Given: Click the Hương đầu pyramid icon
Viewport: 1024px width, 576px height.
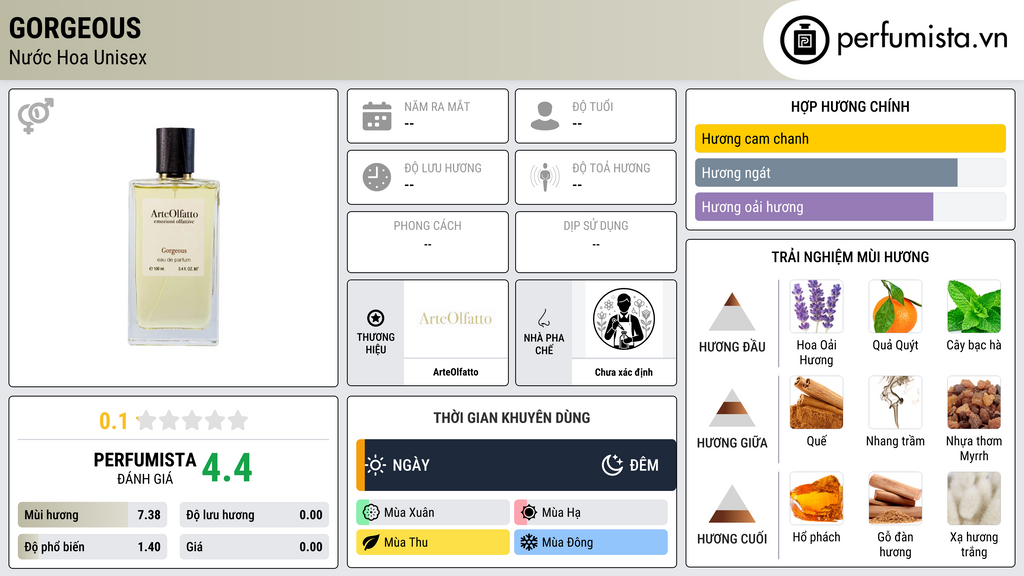Looking at the screenshot, I should click(x=732, y=312).
